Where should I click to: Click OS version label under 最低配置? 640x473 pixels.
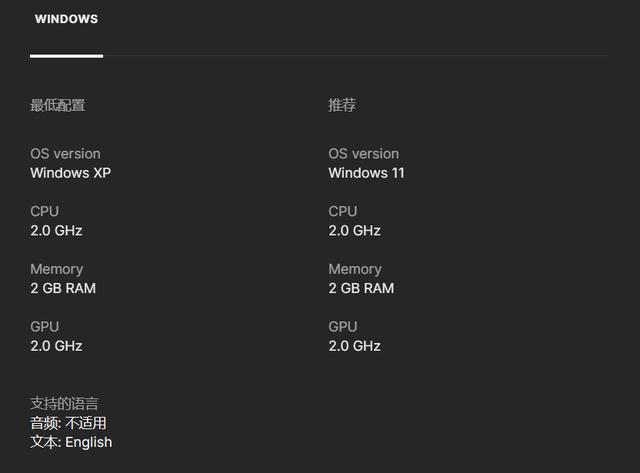pyautogui.click(x=65, y=154)
